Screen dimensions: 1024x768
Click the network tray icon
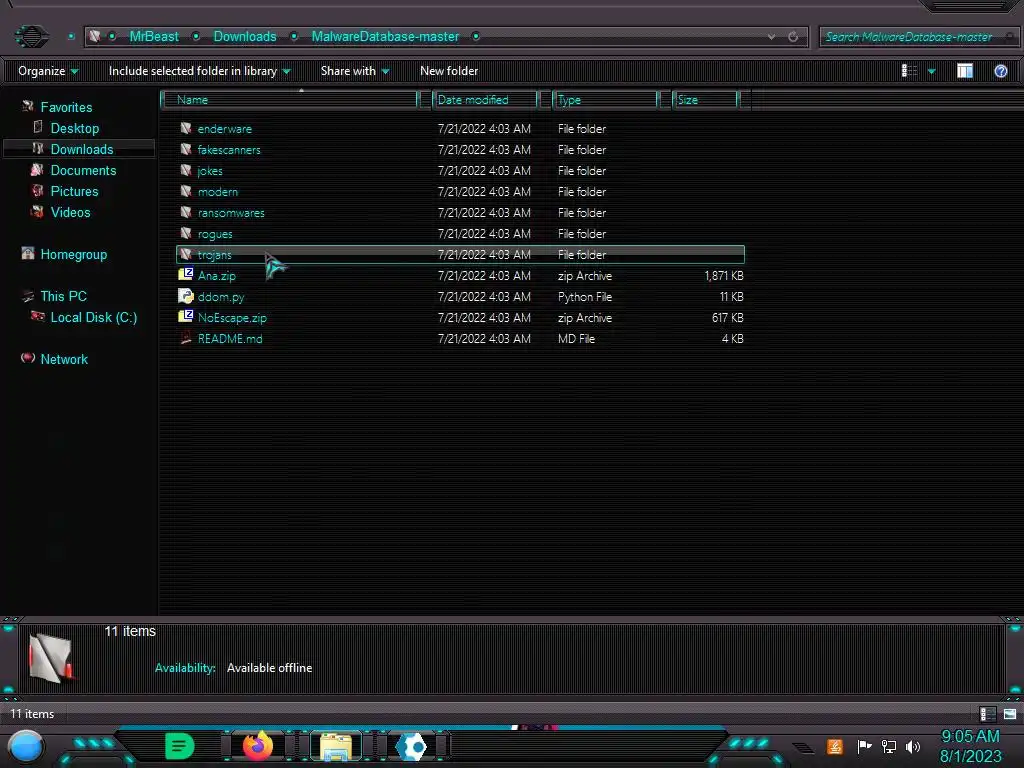coord(888,746)
